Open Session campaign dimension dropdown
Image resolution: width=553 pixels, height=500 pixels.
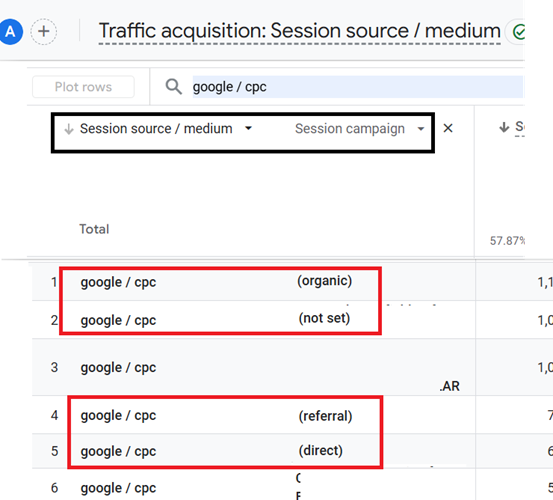pos(421,129)
